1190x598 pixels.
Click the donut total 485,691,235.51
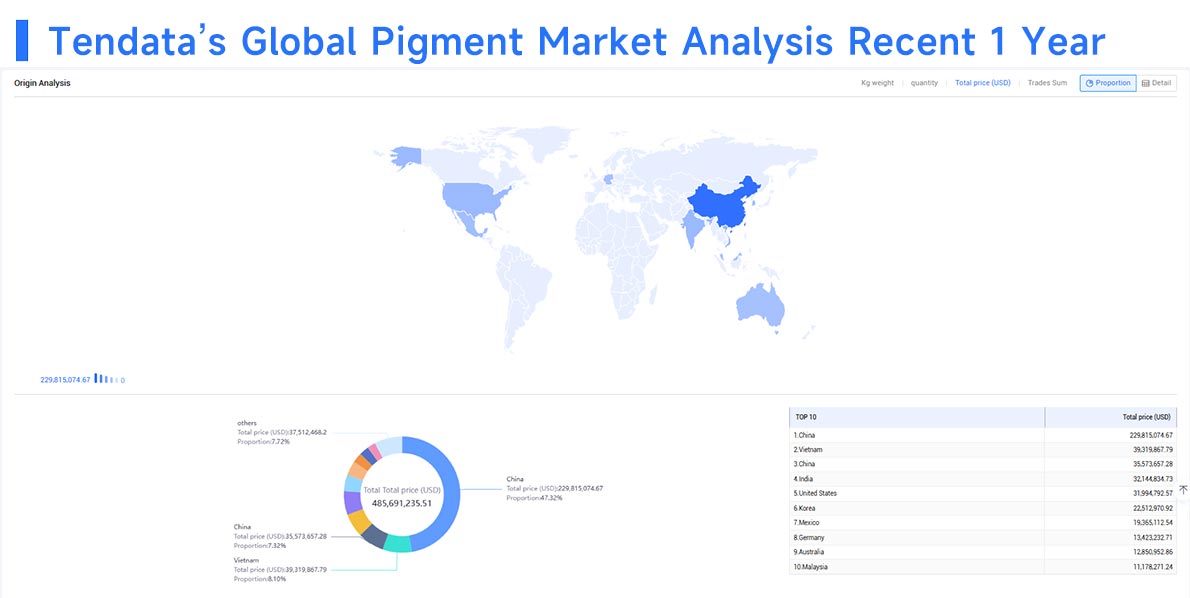[401, 502]
